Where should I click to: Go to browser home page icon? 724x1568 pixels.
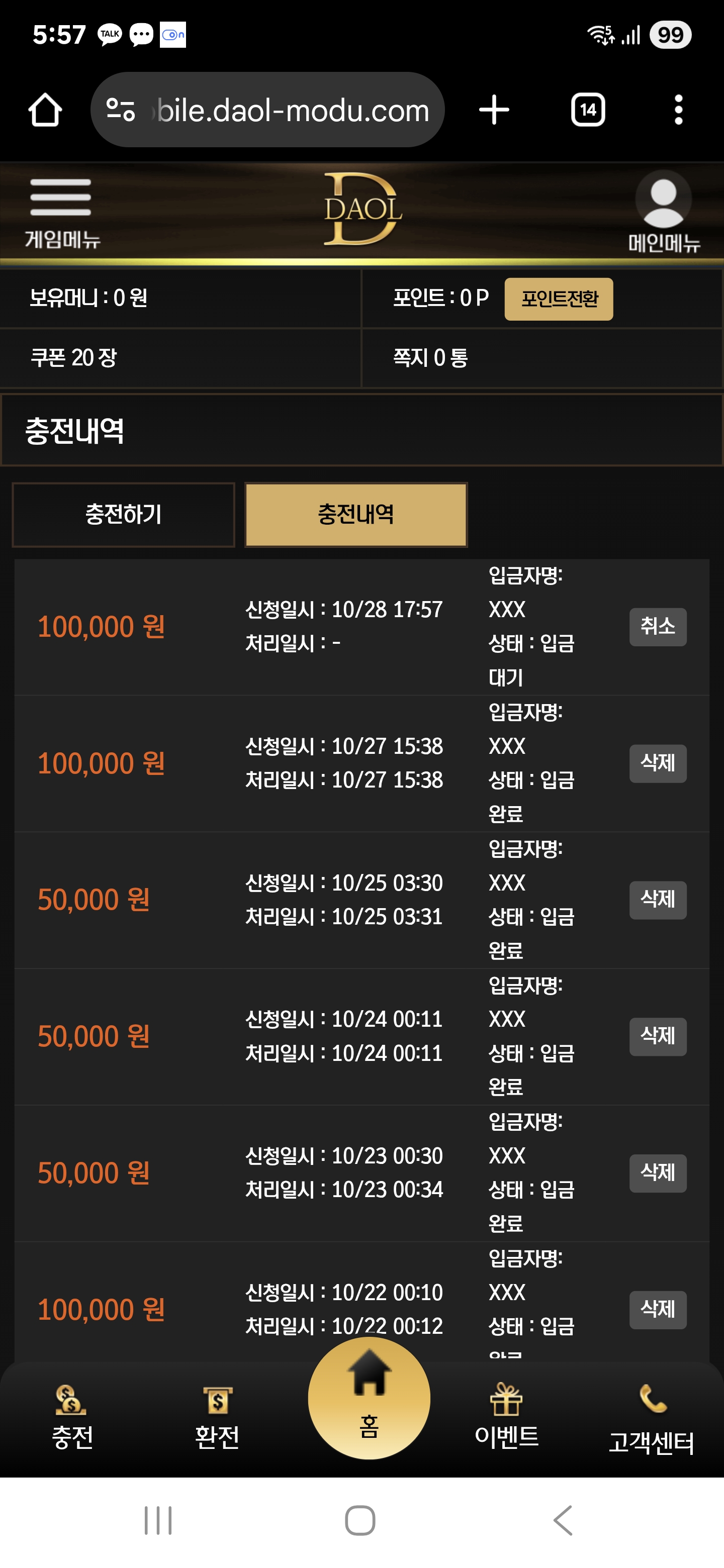click(x=45, y=110)
